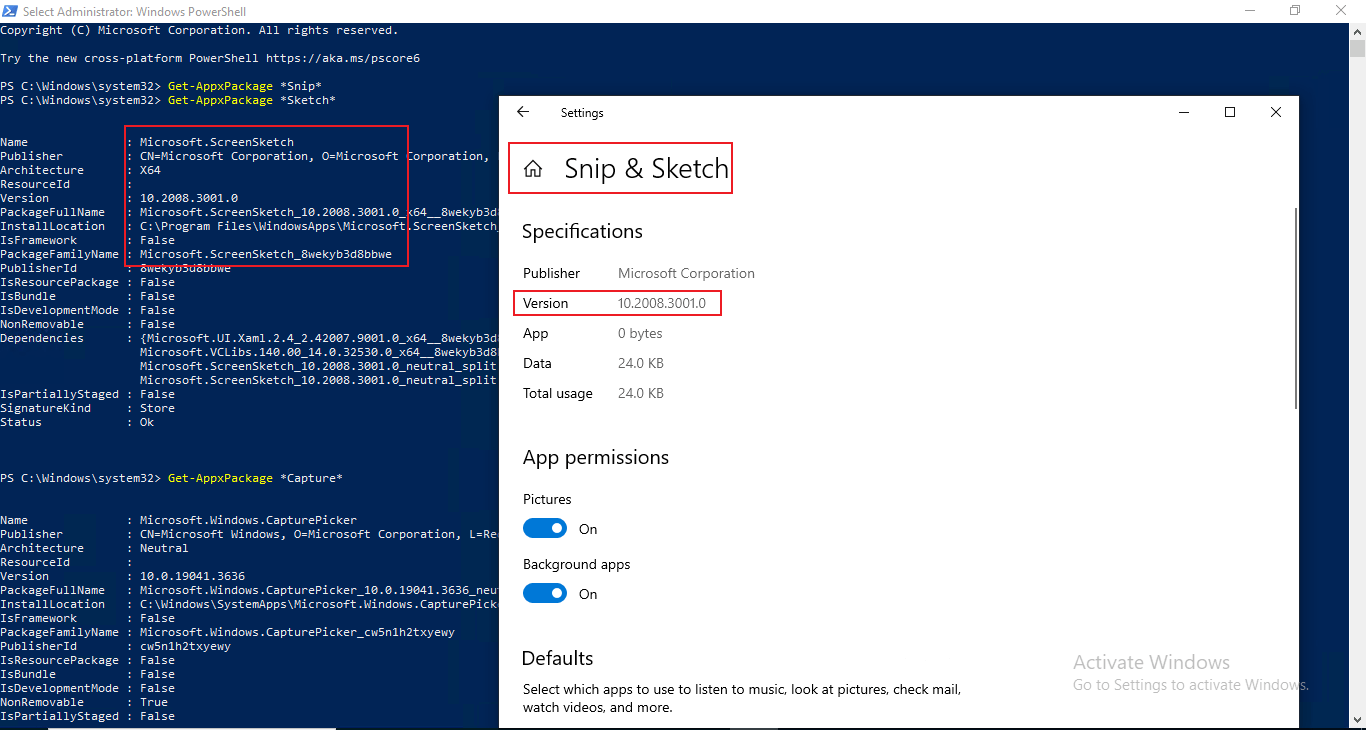Click the 'Snip & Sketch' page heading
Viewport: 1366px width, 730px height.
point(646,168)
